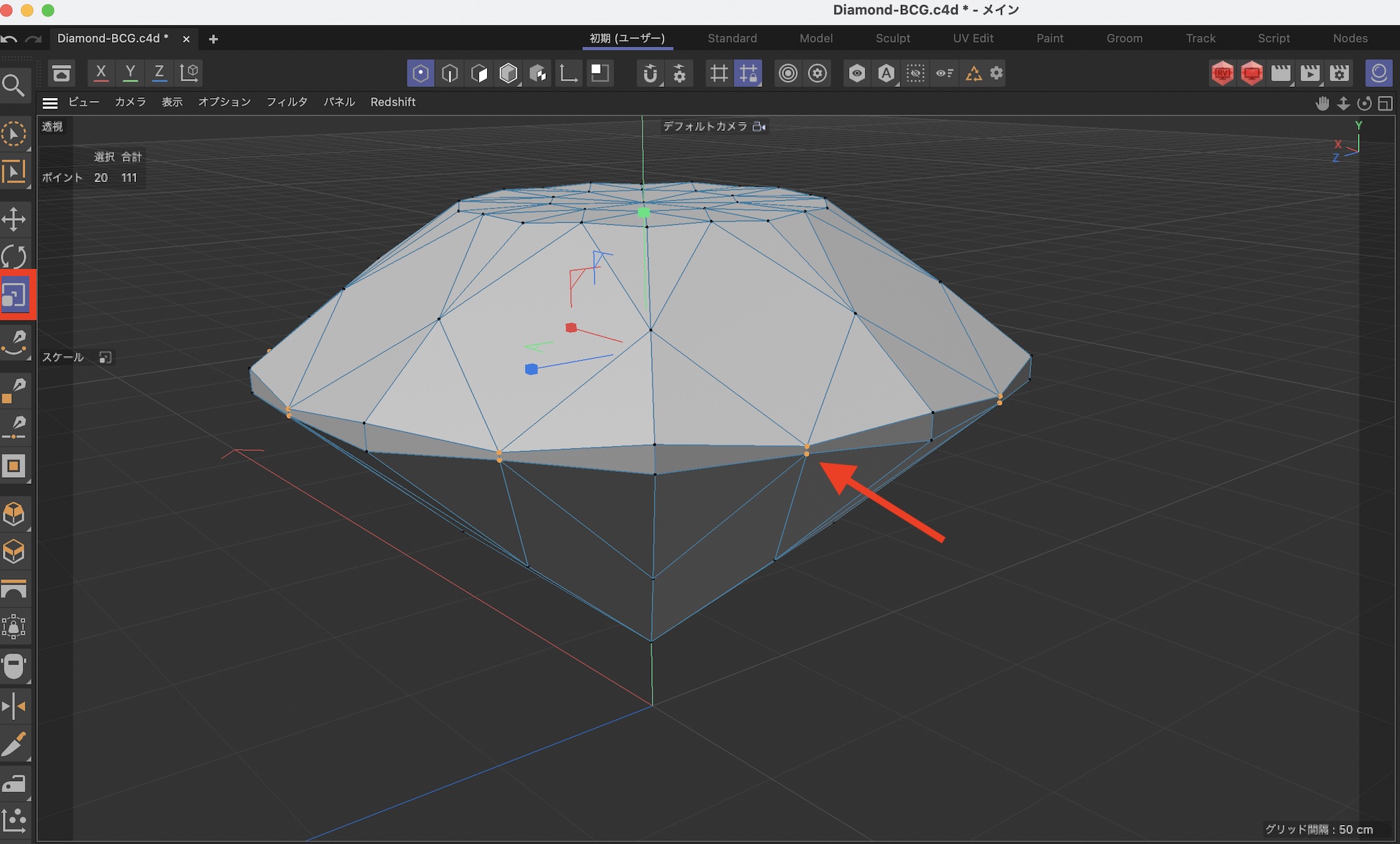Open the Redshift RenderView
The image size is (1400, 844).
coord(1222,73)
